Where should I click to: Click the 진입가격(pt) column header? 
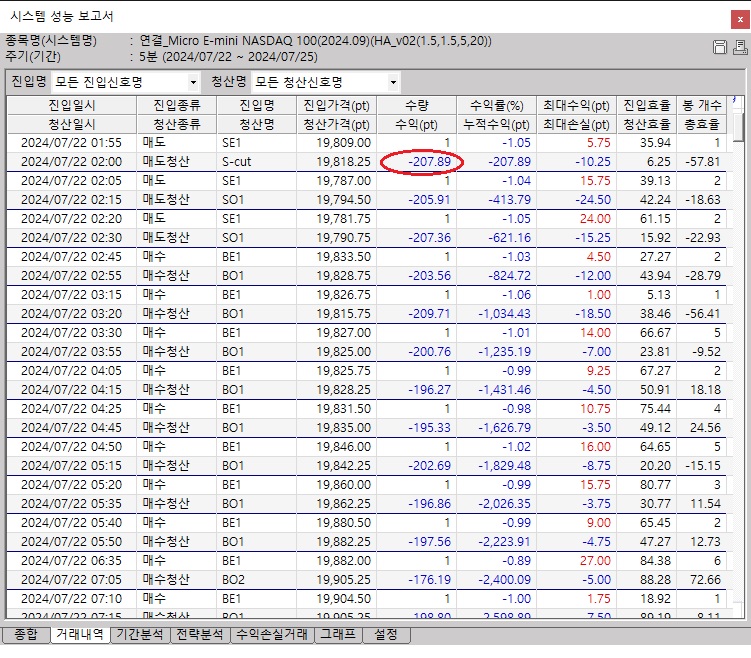336,106
